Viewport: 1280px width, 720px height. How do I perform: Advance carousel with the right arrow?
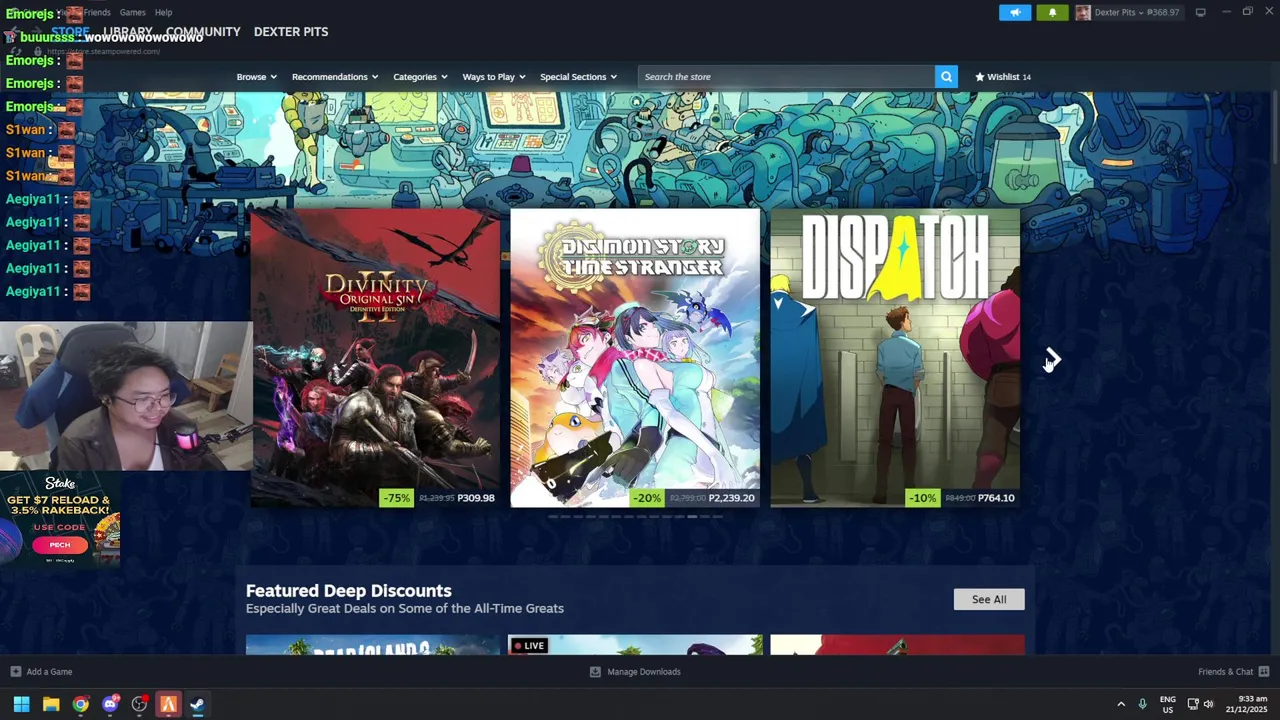coord(1053,358)
